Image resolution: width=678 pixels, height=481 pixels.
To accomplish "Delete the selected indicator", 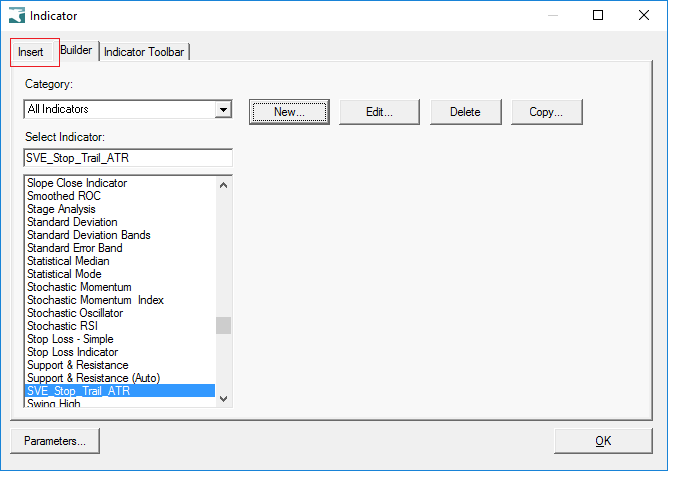I will [466, 112].
